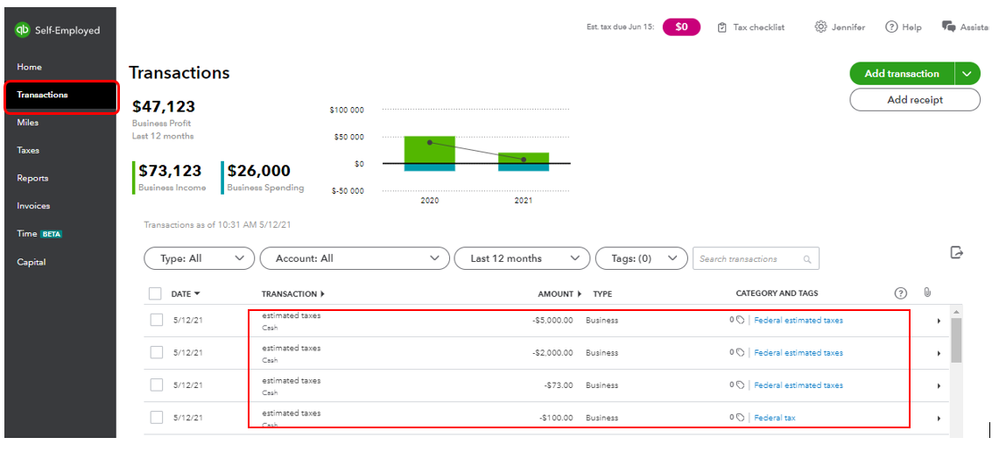Expand the -$5,000.00 transaction row arrow
The image size is (999, 453).
pyautogui.click(x=938, y=321)
